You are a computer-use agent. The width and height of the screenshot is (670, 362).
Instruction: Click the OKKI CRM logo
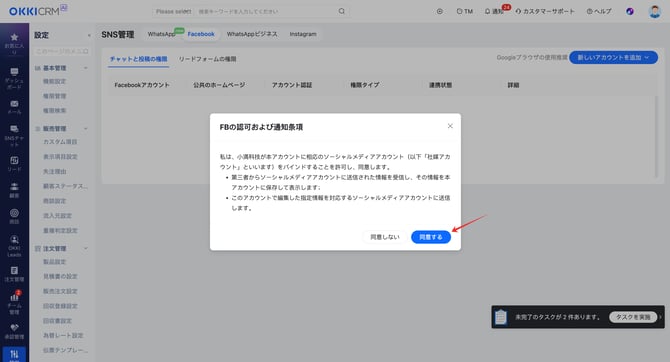pyautogui.click(x=38, y=10)
